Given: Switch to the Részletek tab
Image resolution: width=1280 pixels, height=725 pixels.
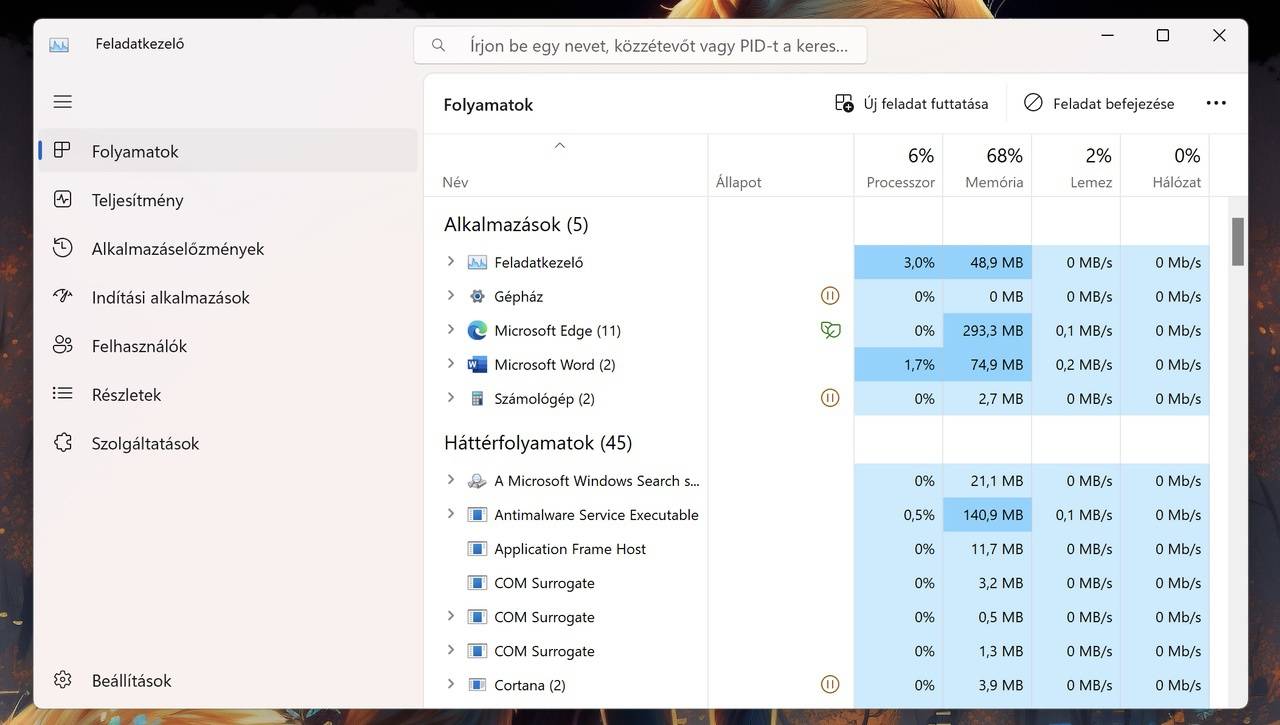Looking at the screenshot, I should pyautogui.click(x=228, y=395).
